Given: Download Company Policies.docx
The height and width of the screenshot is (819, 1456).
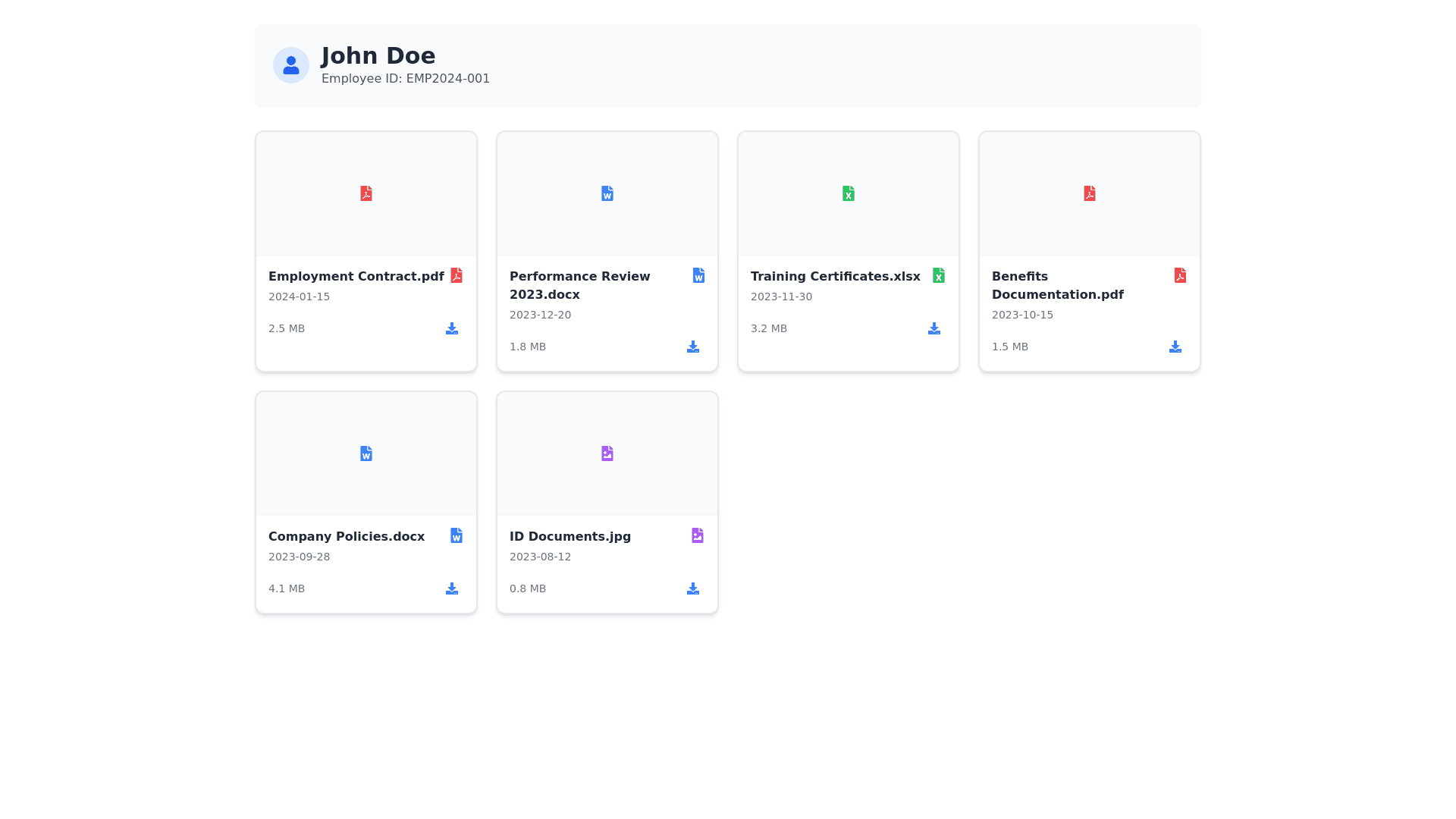Looking at the screenshot, I should coord(452,588).
